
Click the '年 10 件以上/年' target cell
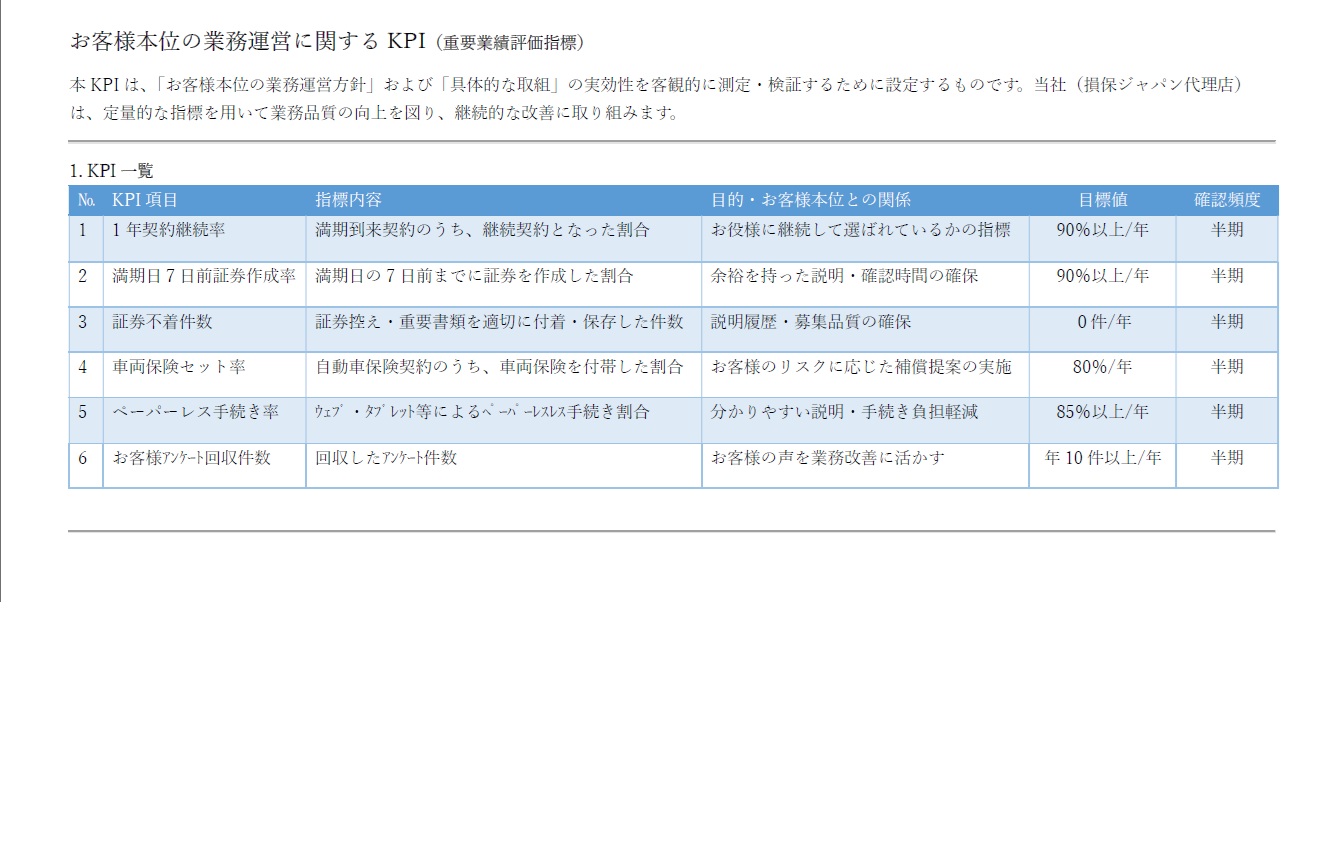tap(1102, 459)
